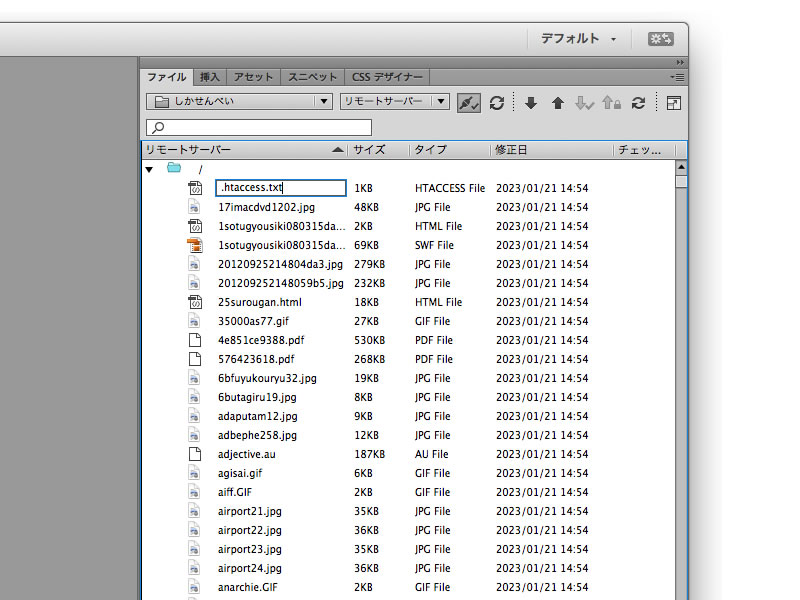Viewport: 800px width, 600px height.
Task: Select file 20120925214804da3.jpg
Action: (280, 264)
